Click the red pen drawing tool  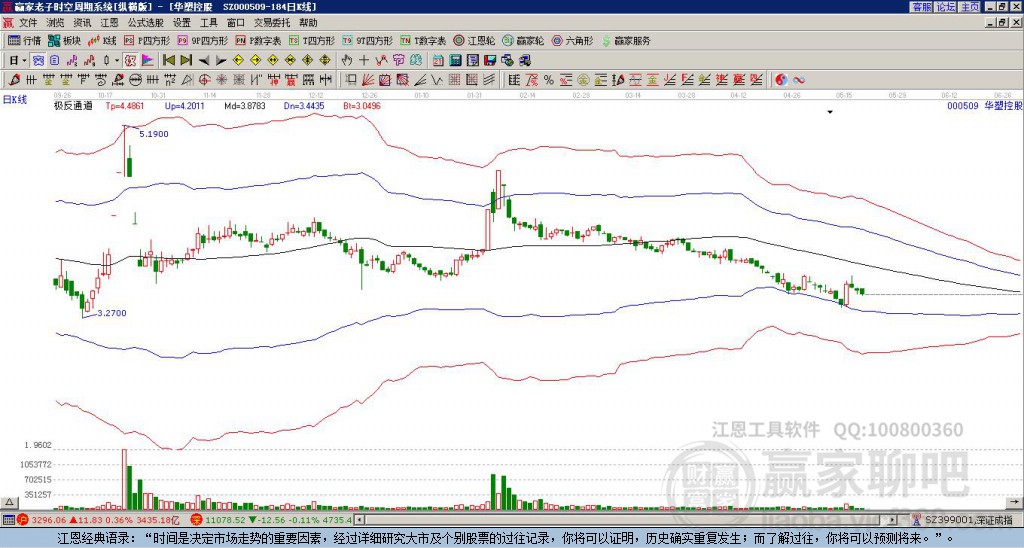(14, 80)
